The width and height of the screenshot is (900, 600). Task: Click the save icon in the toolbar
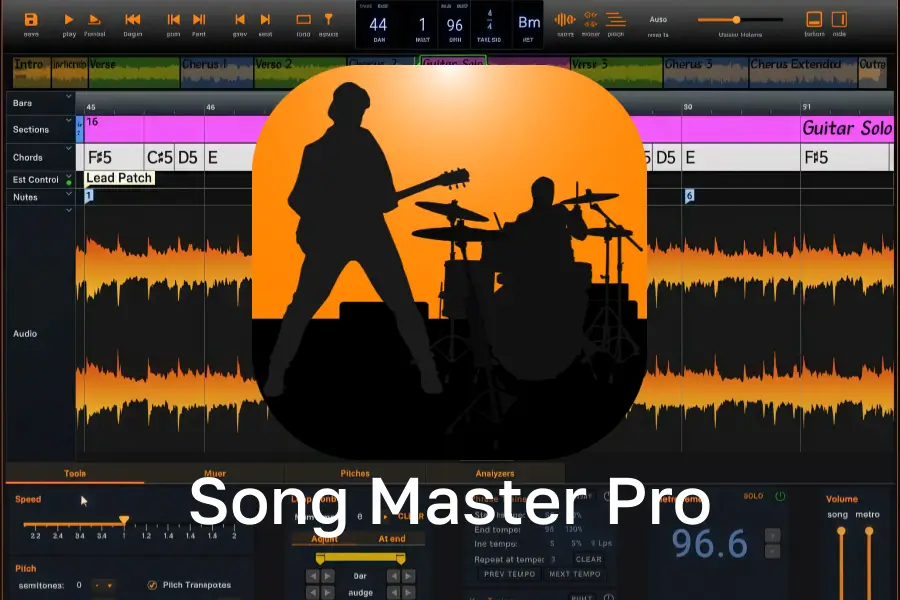(31, 20)
